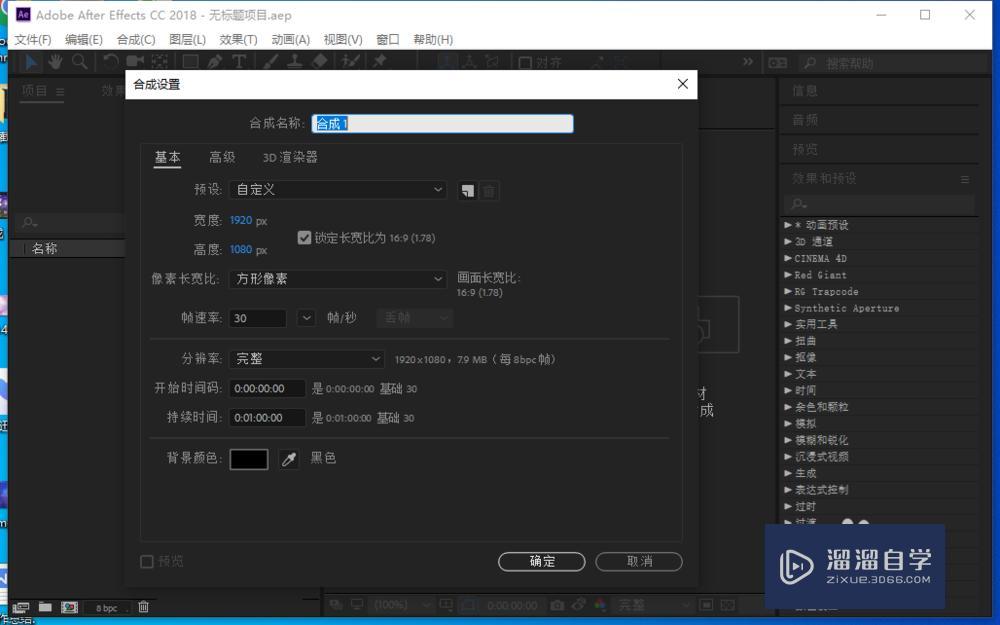Select the Puppet Pin tool
The width and height of the screenshot is (1000, 625).
coord(379,62)
